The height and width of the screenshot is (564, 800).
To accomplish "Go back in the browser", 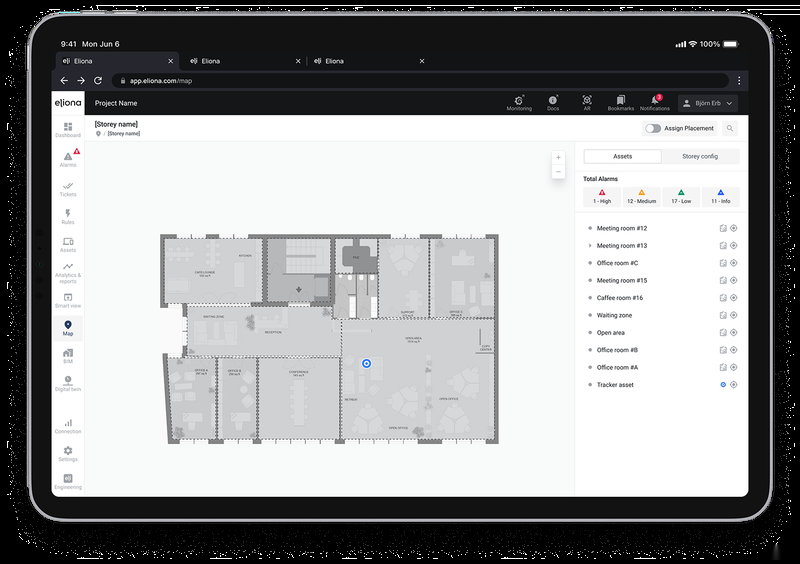I will [64, 81].
